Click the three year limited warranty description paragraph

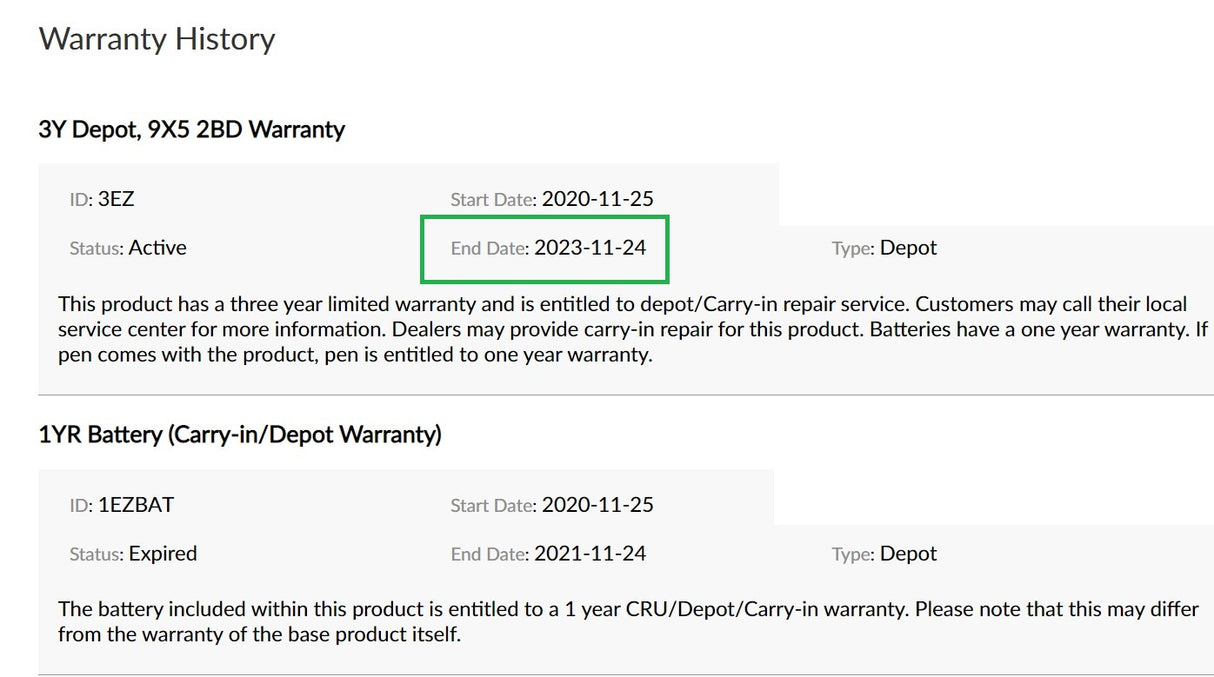tap(633, 329)
